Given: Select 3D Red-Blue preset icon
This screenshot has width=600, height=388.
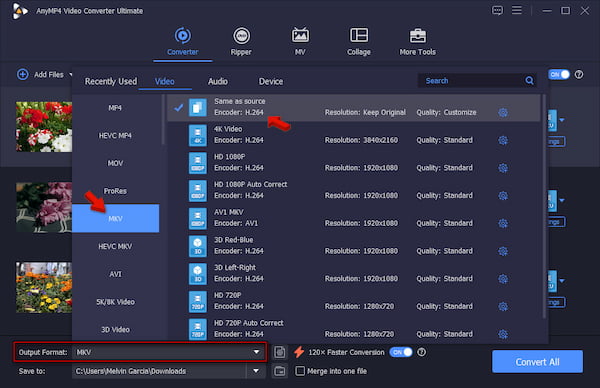Looking at the screenshot, I should (x=197, y=246).
